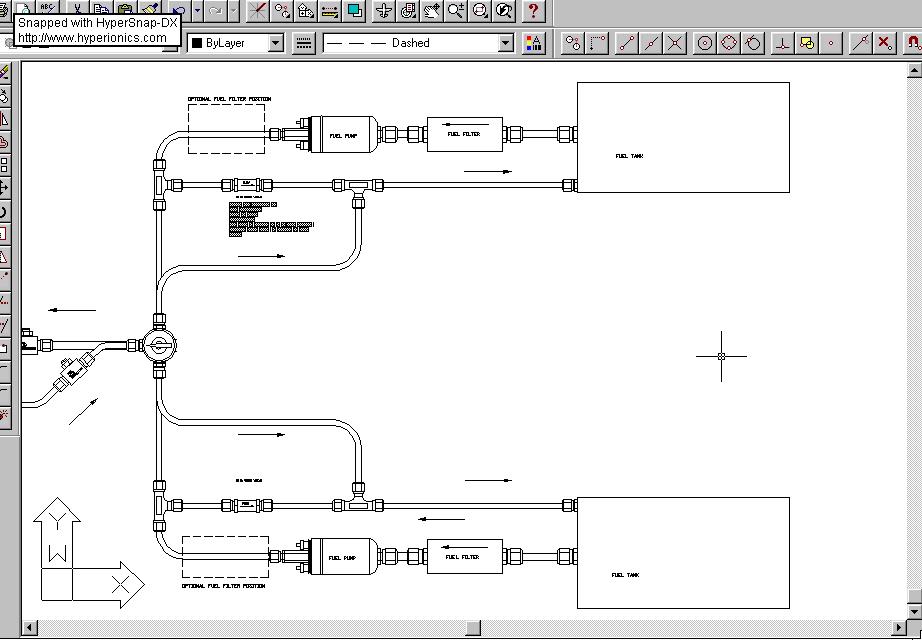922x640 pixels.
Task: Click the Cut scissors icon
Action: [x=77, y=9]
